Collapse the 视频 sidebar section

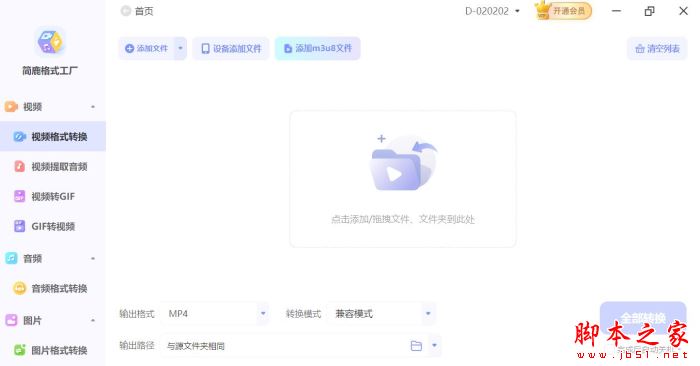(x=93, y=107)
